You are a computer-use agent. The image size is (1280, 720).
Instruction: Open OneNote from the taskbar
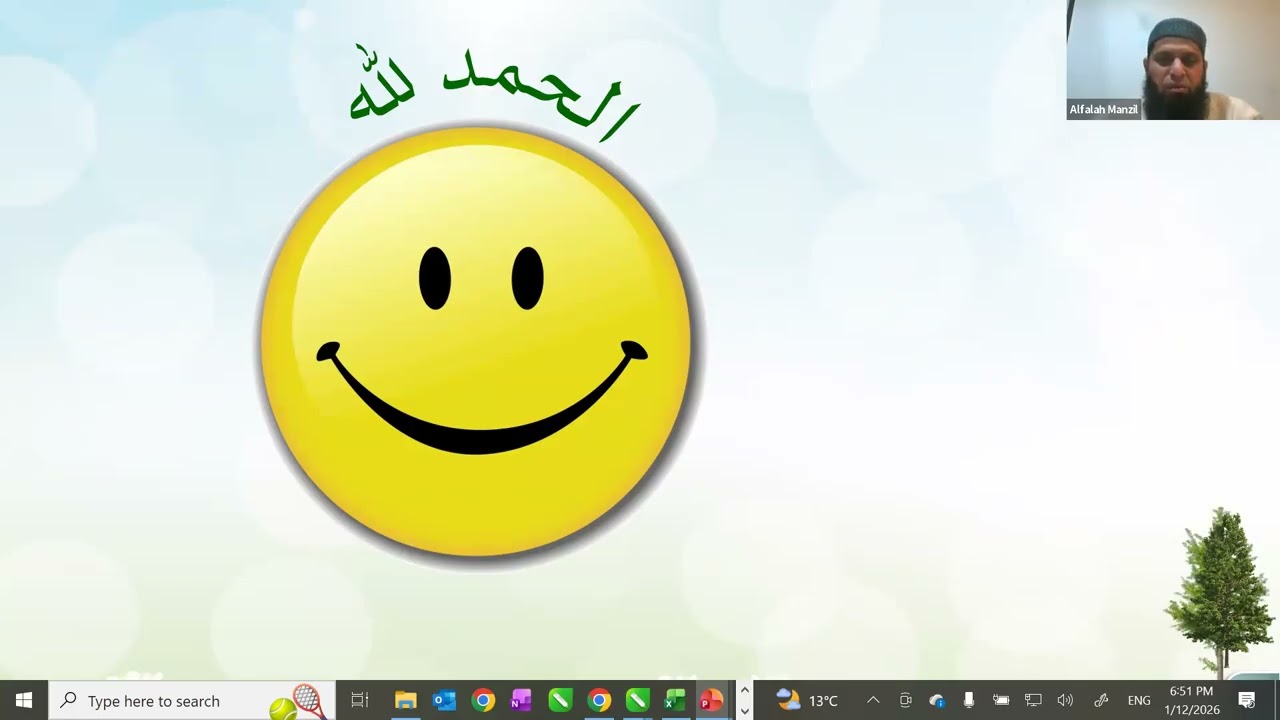pos(521,700)
